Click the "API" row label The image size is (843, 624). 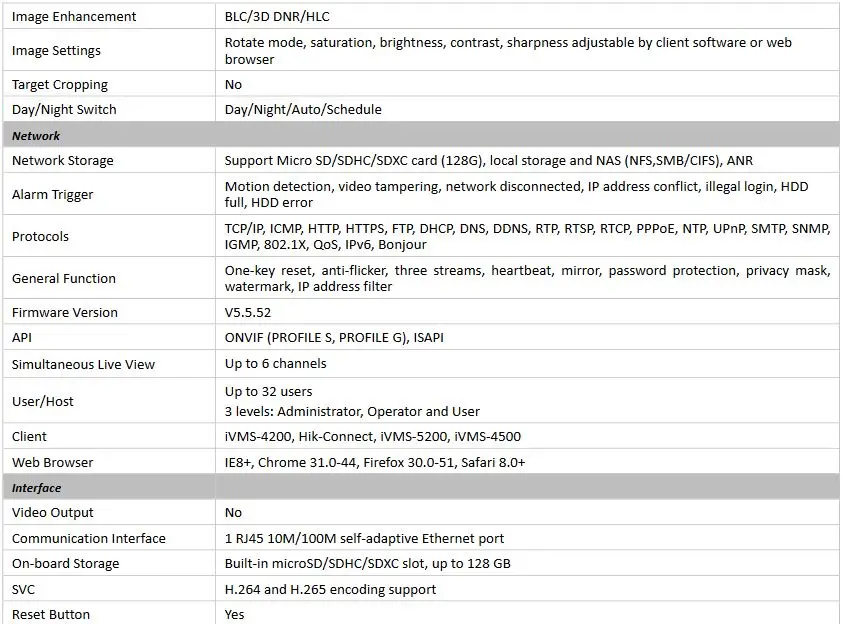[22, 338]
